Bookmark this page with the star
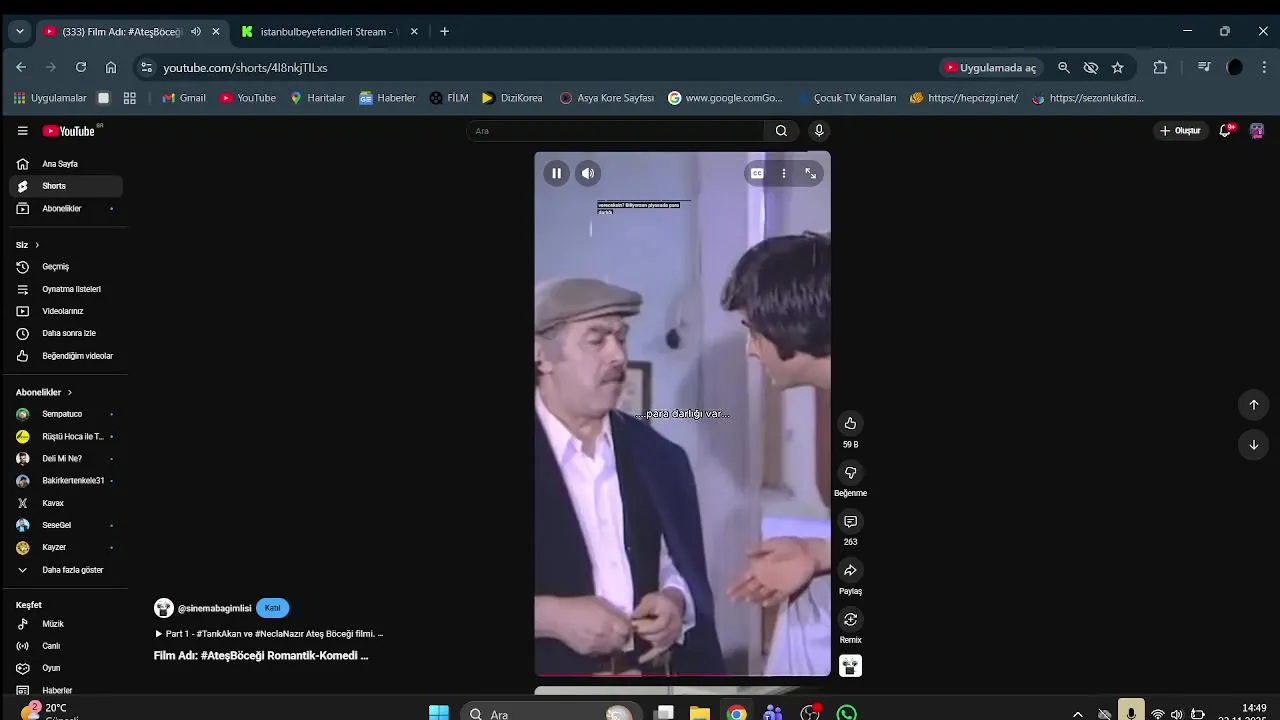The width and height of the screenshot is (1280, 720). click(x=1118, y=67)
